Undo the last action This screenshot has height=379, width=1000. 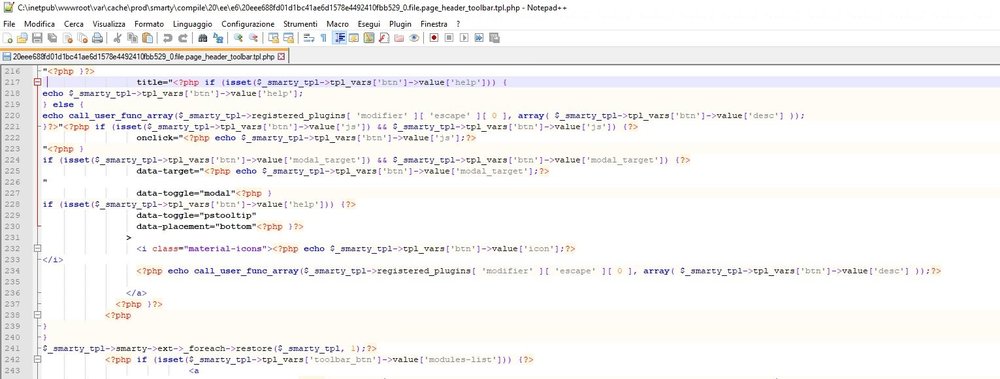tap(168, 38)
